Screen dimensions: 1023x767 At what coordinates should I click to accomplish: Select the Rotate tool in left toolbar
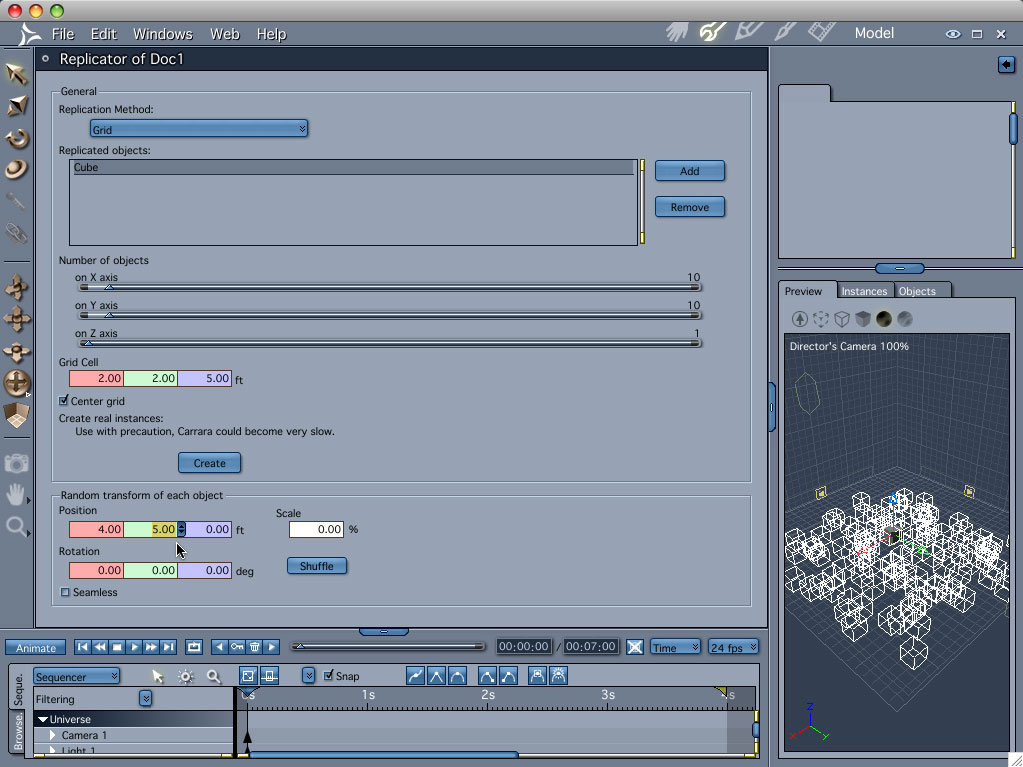[x=16, y=139]
